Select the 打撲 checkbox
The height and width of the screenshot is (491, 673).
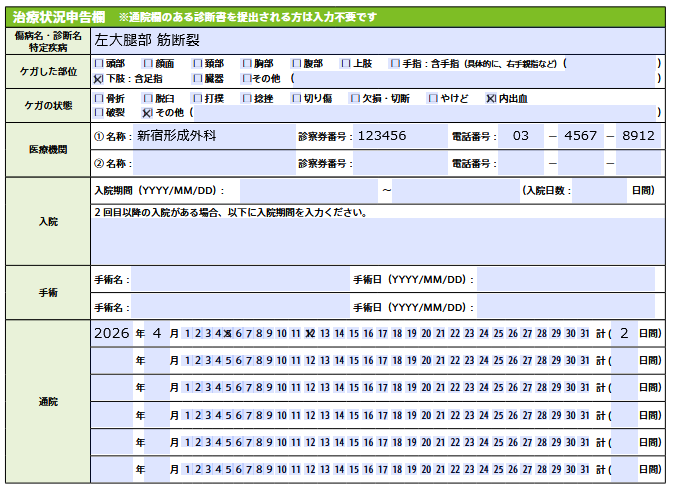tap(197, 98)
